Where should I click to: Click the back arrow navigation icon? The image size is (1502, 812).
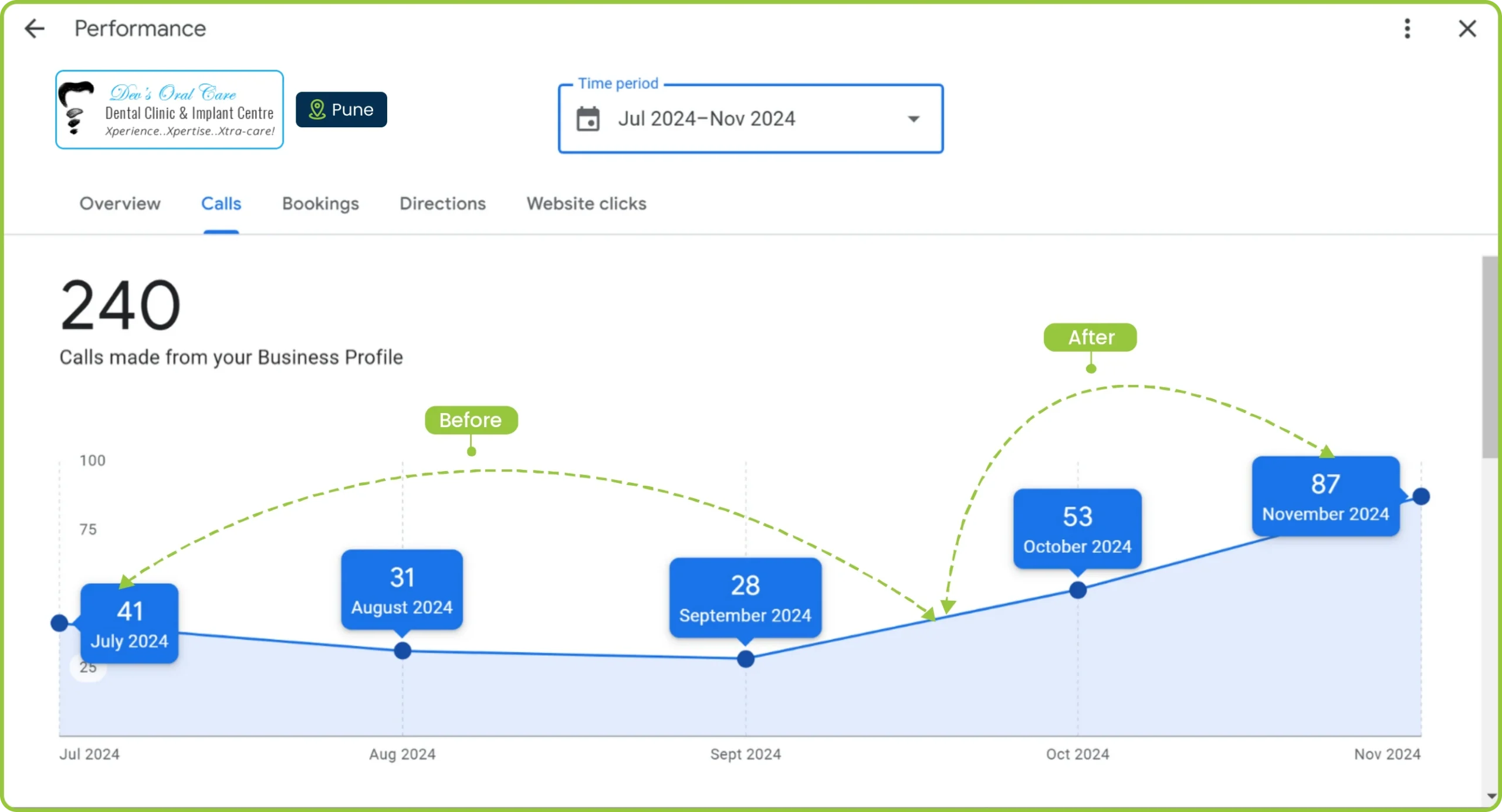32,28
